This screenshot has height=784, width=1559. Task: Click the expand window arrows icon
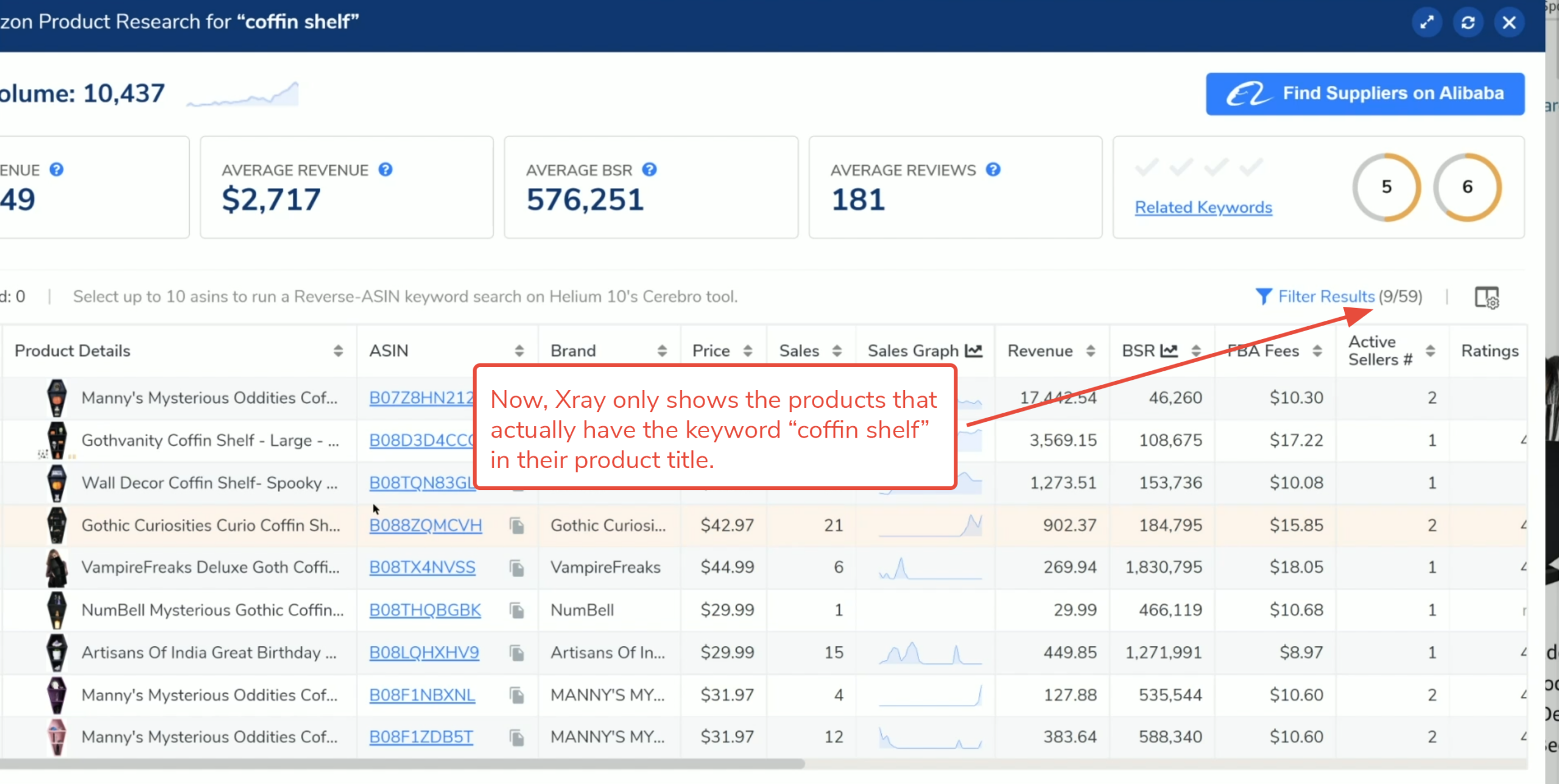coord(1426,23)
